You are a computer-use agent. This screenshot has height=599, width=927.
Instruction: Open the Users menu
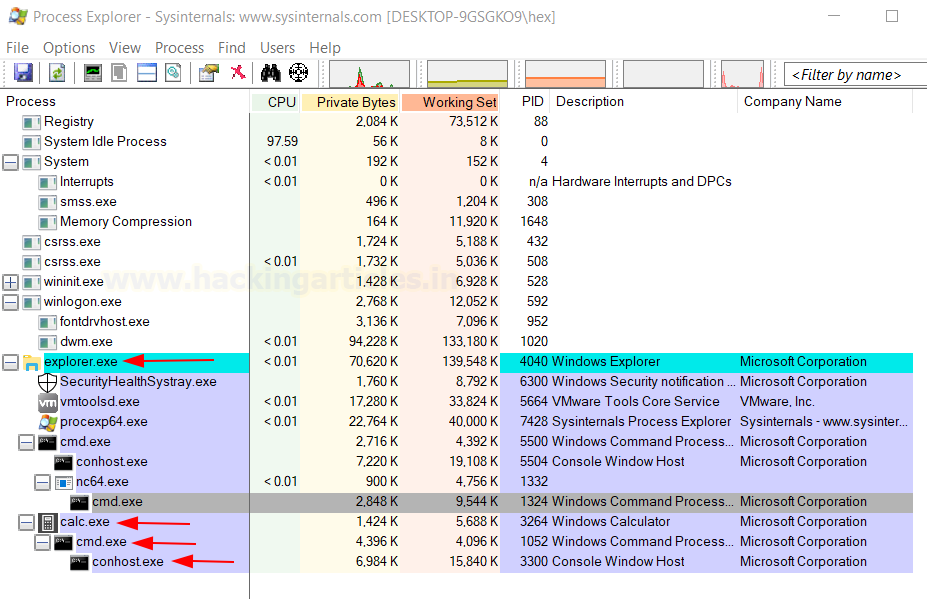tap(277, 48)
